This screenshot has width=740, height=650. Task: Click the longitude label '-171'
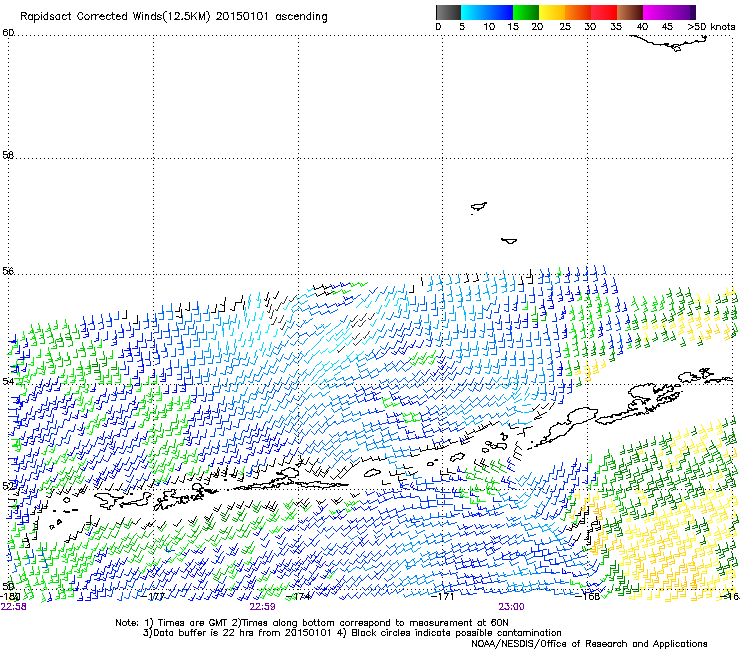click(x=442, y=596)
